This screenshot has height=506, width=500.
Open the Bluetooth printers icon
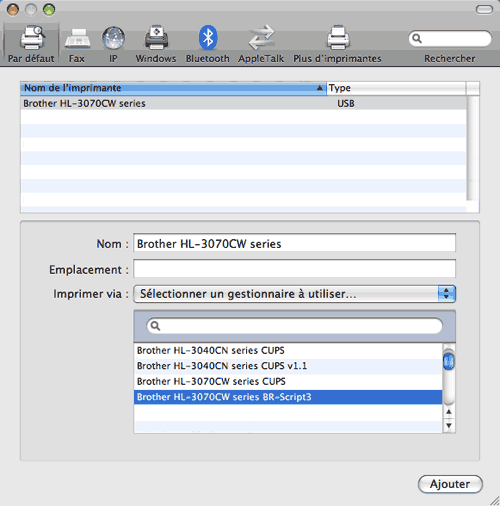pos(208,37)
